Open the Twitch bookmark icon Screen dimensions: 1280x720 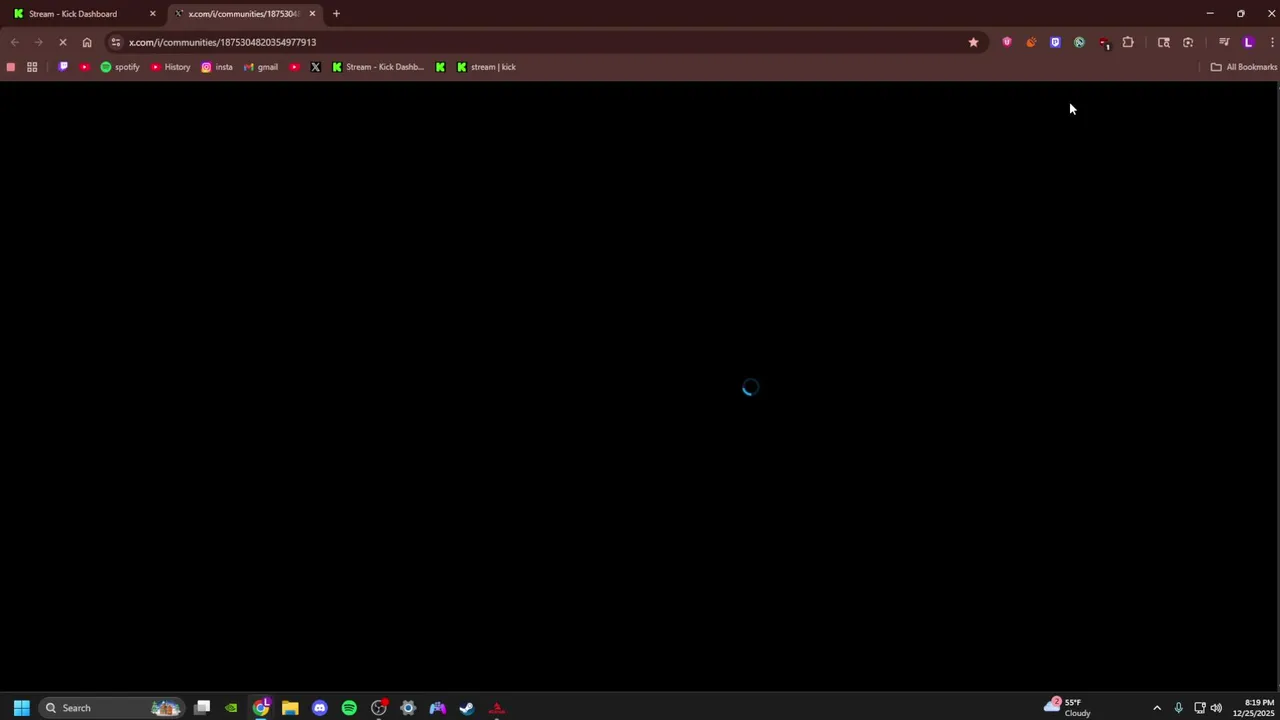[63, 67]
